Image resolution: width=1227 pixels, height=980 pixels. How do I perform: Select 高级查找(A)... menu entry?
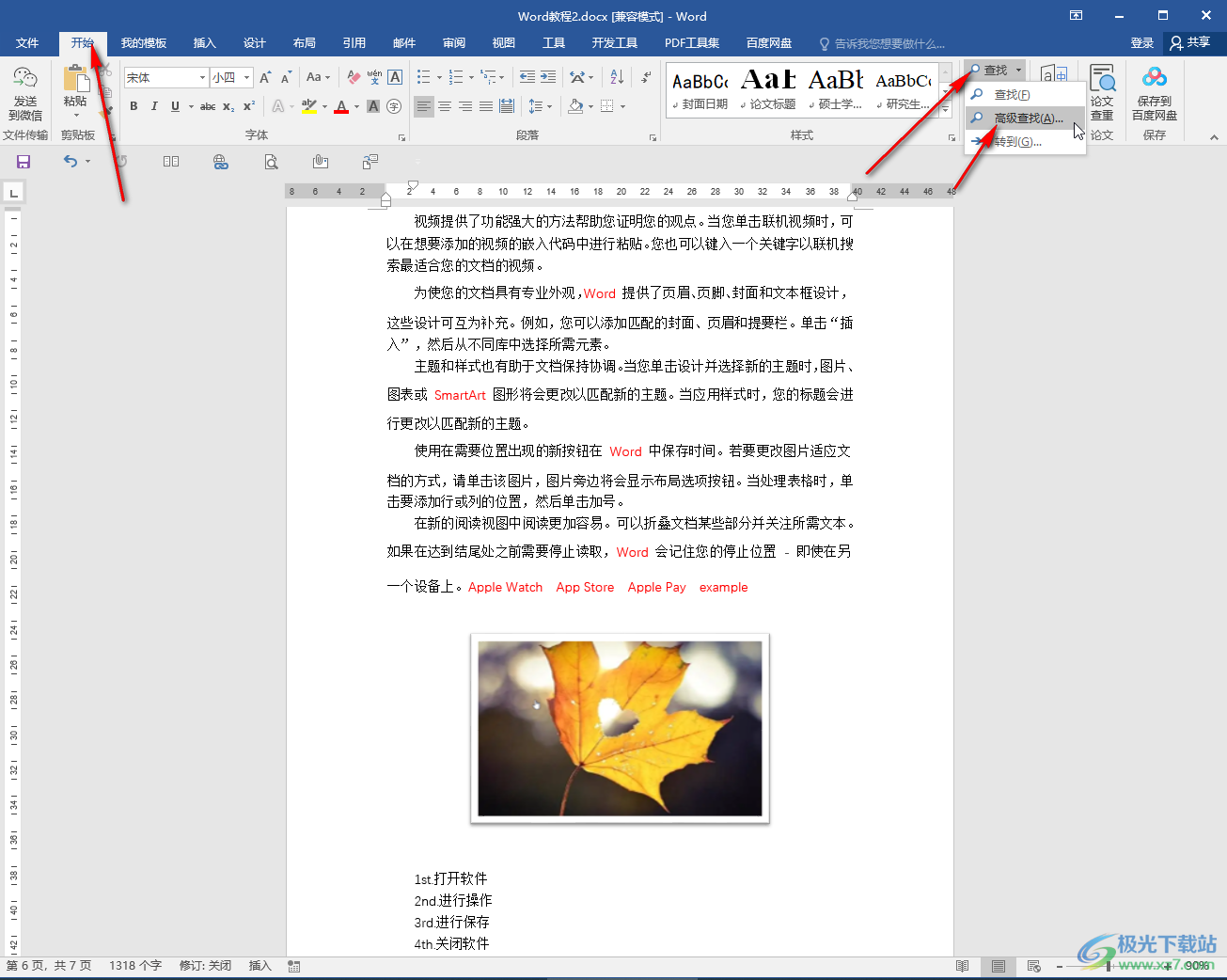click(1026, 119)
